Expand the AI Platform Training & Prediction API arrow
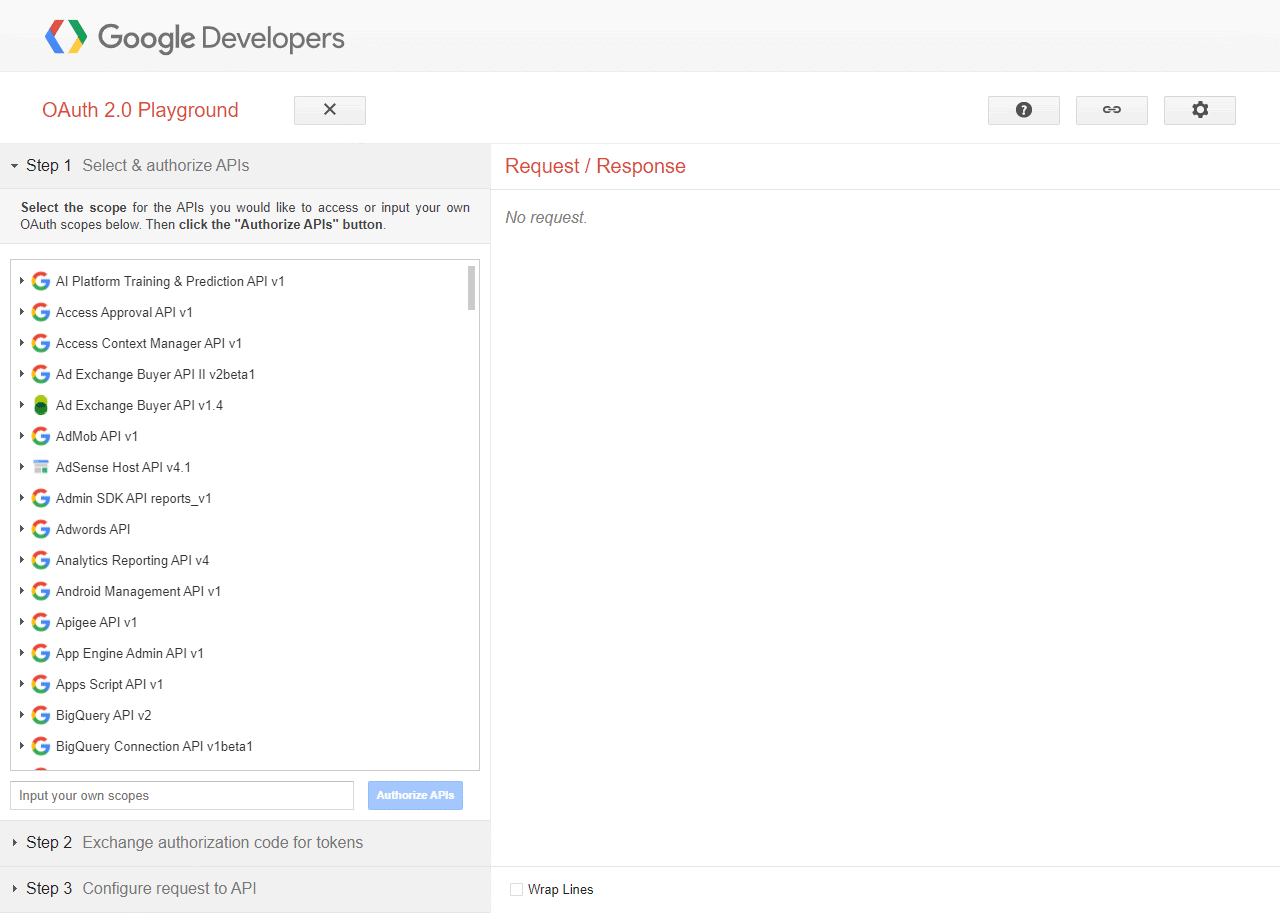The width and height of the screenshot is (1280, 913). tap(21, 281)
